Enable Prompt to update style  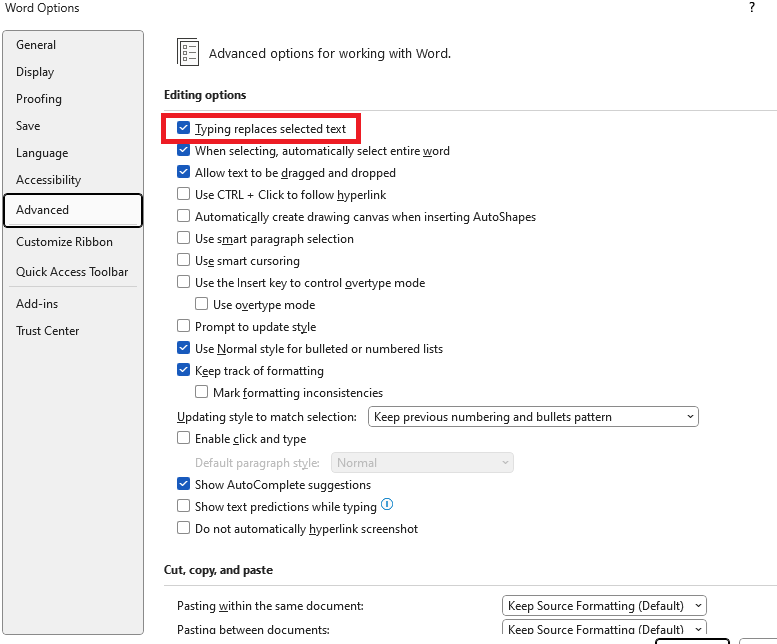point(183,326)
